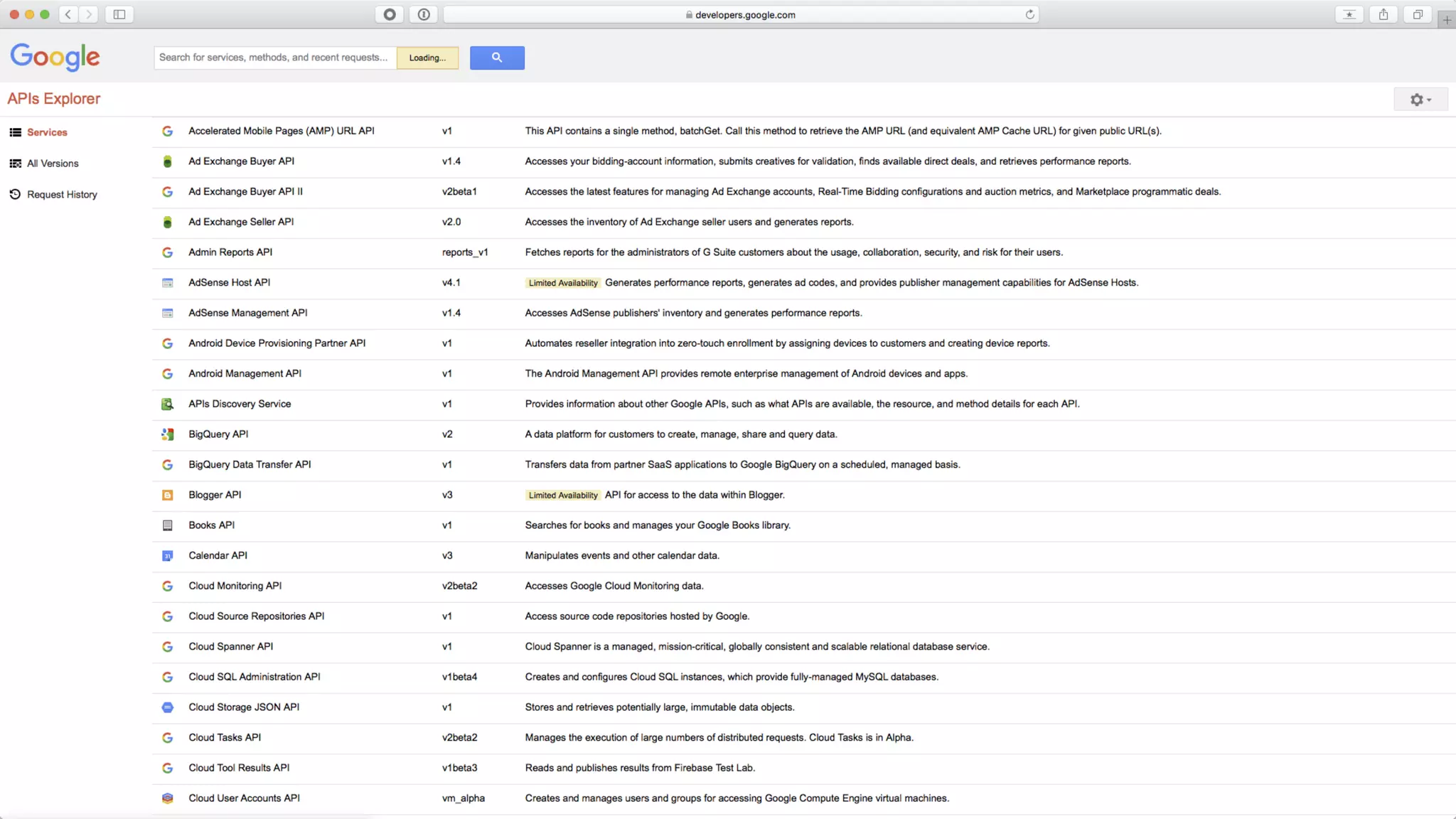This screenshot has height=819, width=1456.
Task: Open the Android Management API link
Action: coord(245,373)
